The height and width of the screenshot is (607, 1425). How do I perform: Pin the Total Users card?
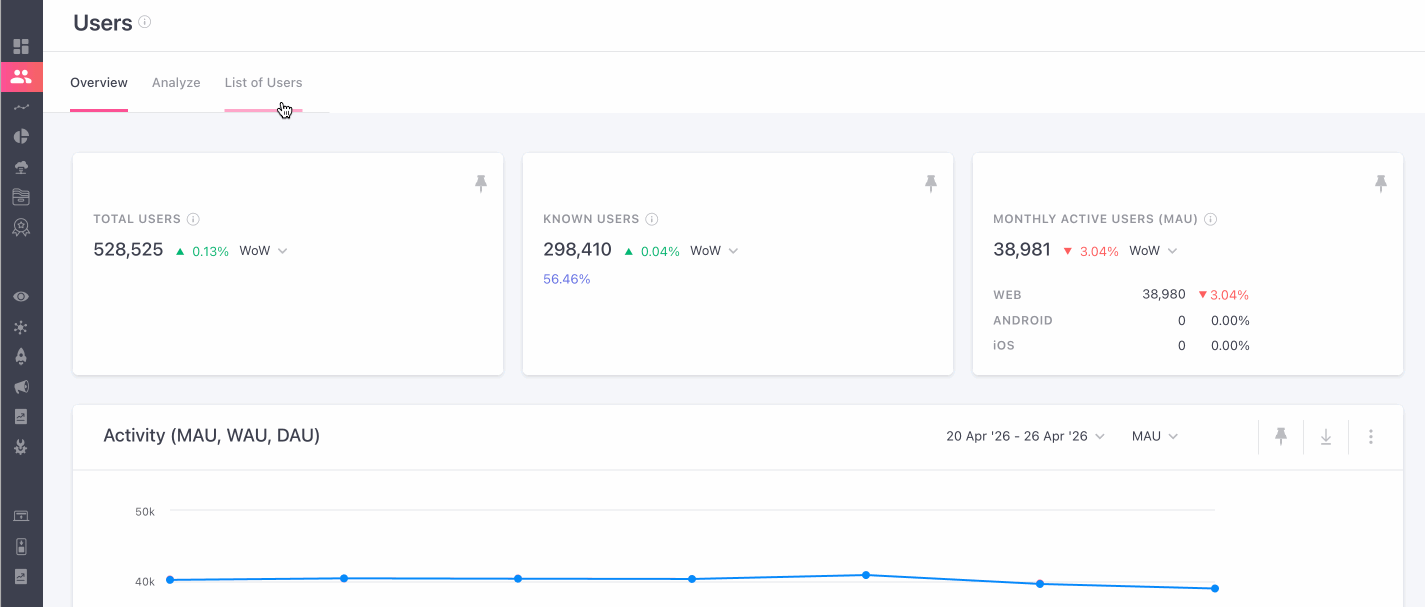click(x=481, y=183)
